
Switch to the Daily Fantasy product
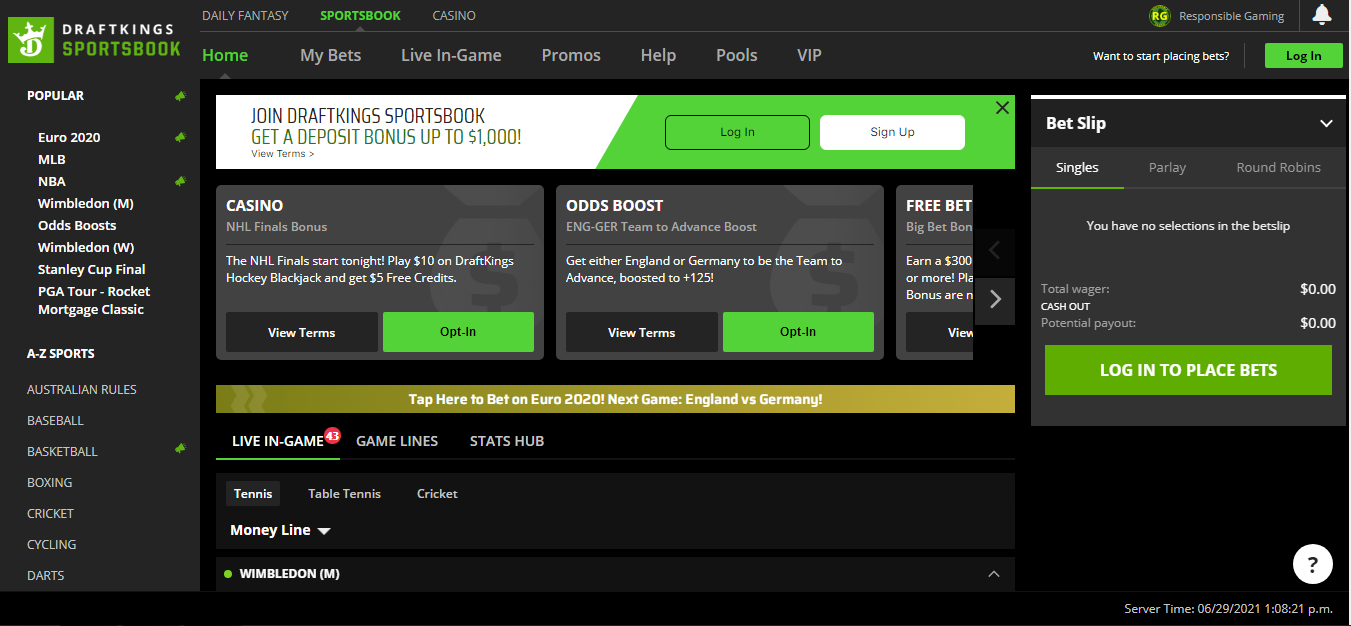pos(245,16)
